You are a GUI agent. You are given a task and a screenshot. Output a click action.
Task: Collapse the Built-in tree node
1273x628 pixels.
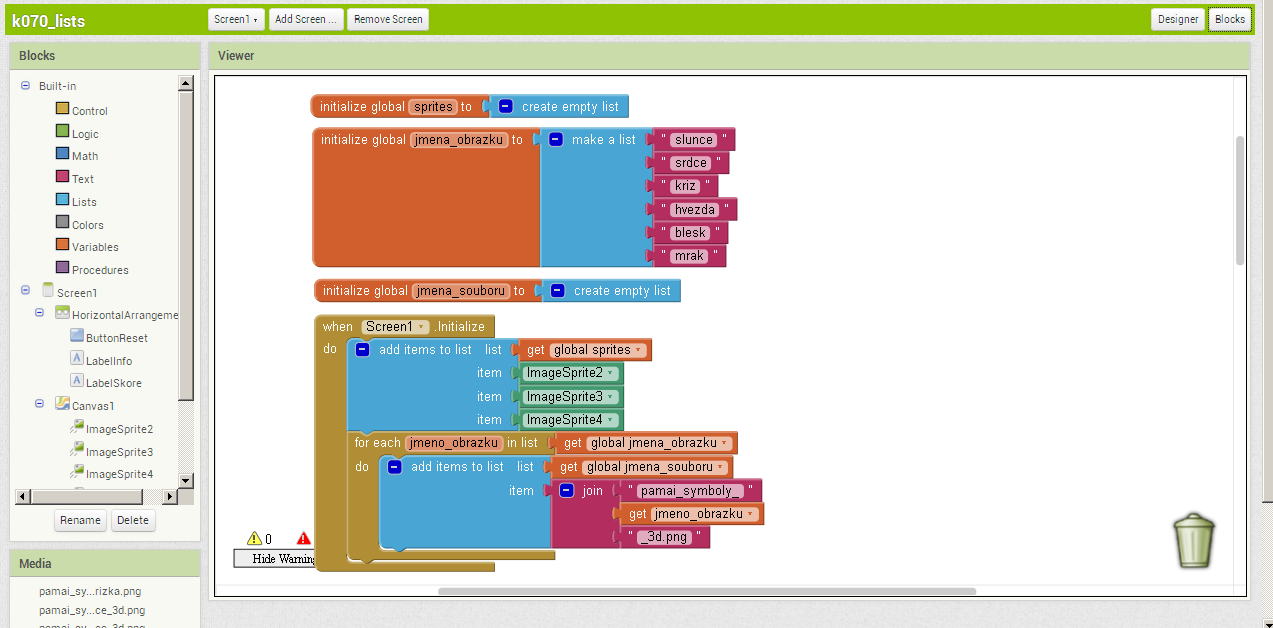click(25, 86)
